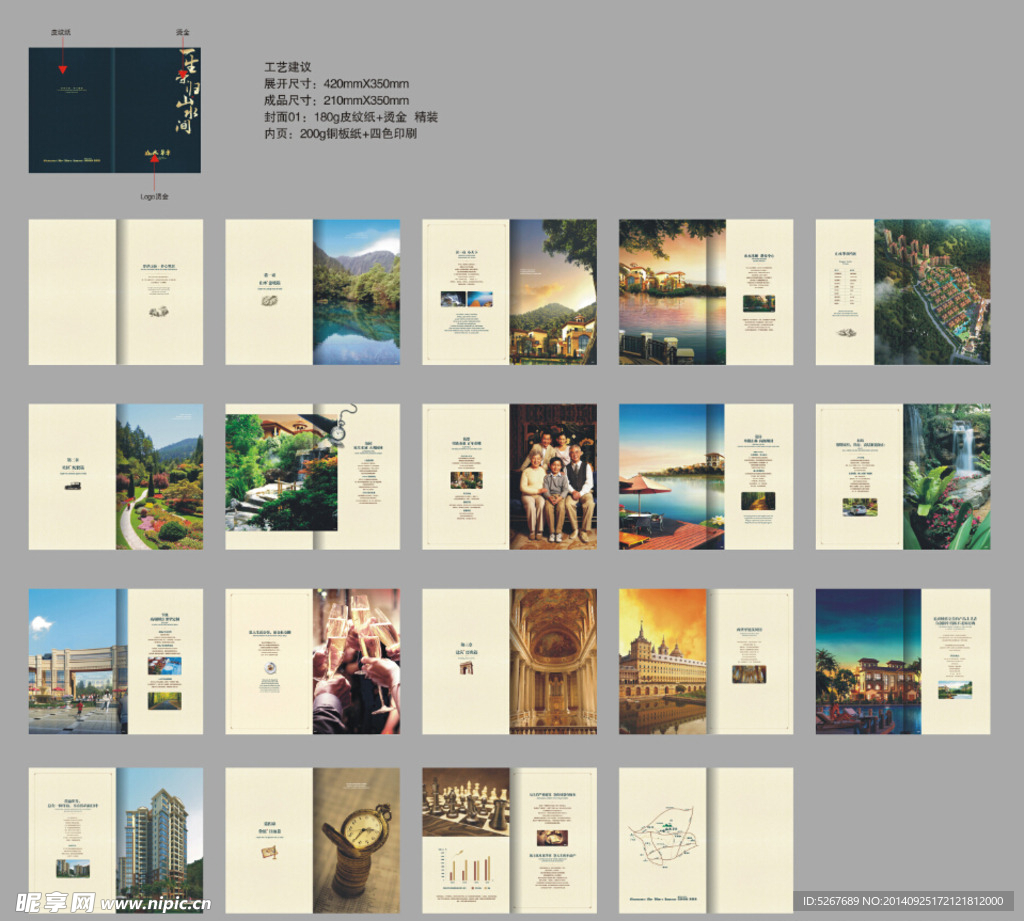Select the pocket watch on coins photo
Image resolution: width=1024 pixels, height=921 pixels.
[356, 840]
